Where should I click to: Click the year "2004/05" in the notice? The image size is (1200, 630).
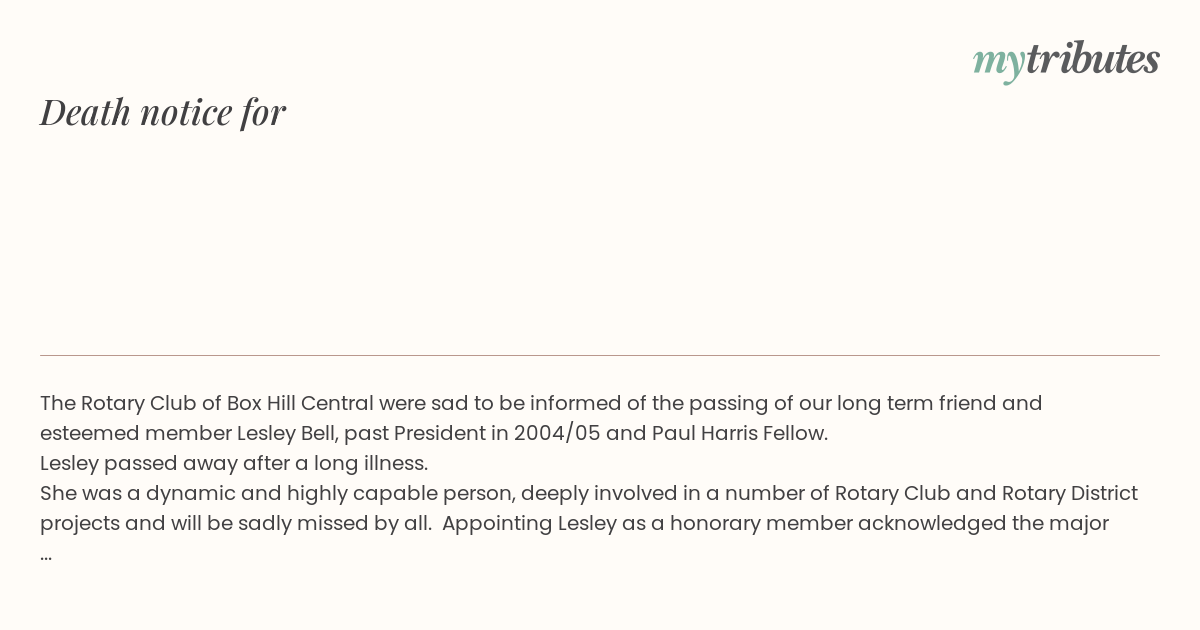point(552,434)
